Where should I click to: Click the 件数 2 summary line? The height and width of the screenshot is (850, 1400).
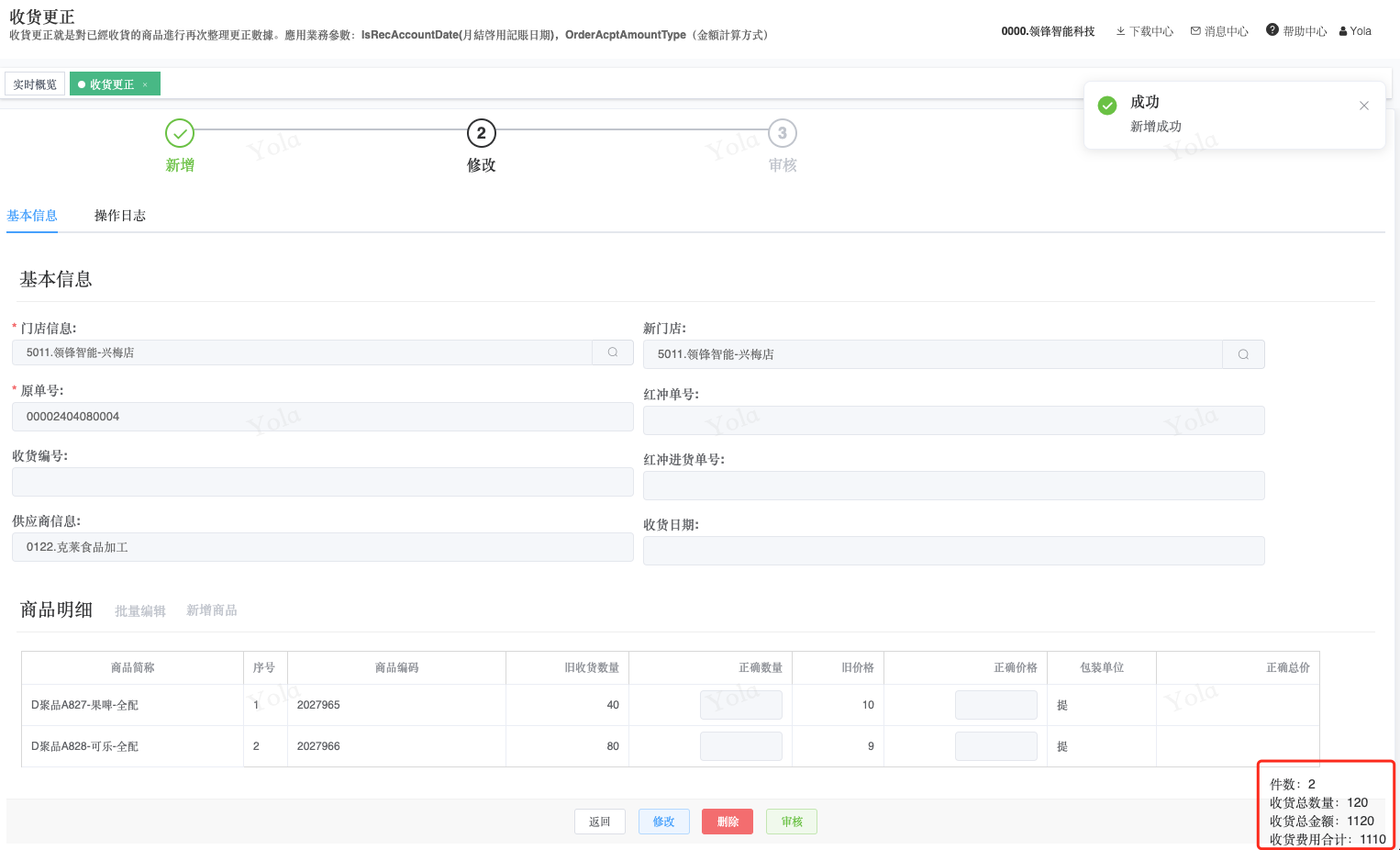tap(1293, 785)
